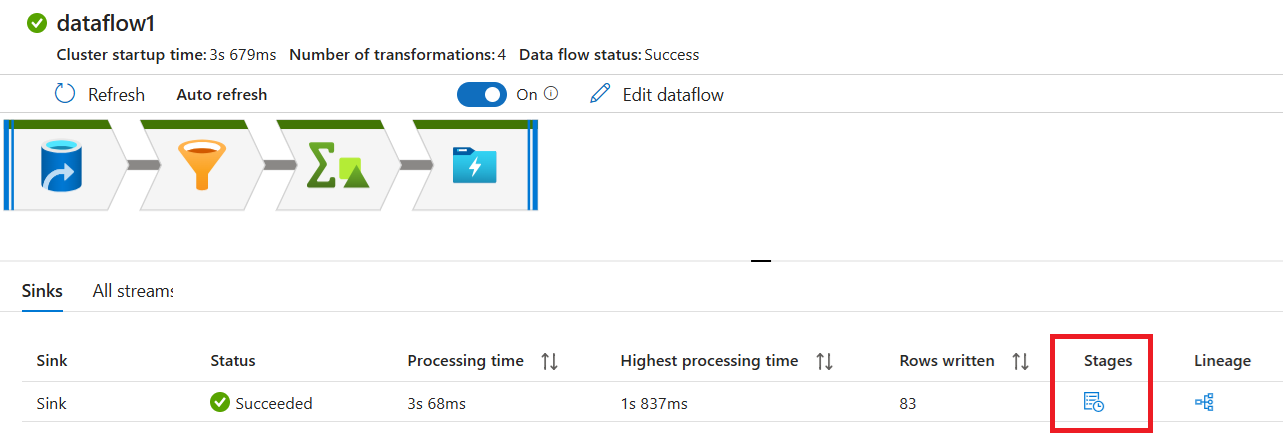Click the green Succeeded status checkmark
Screen dimensions: 1283x446
(220, 403)
